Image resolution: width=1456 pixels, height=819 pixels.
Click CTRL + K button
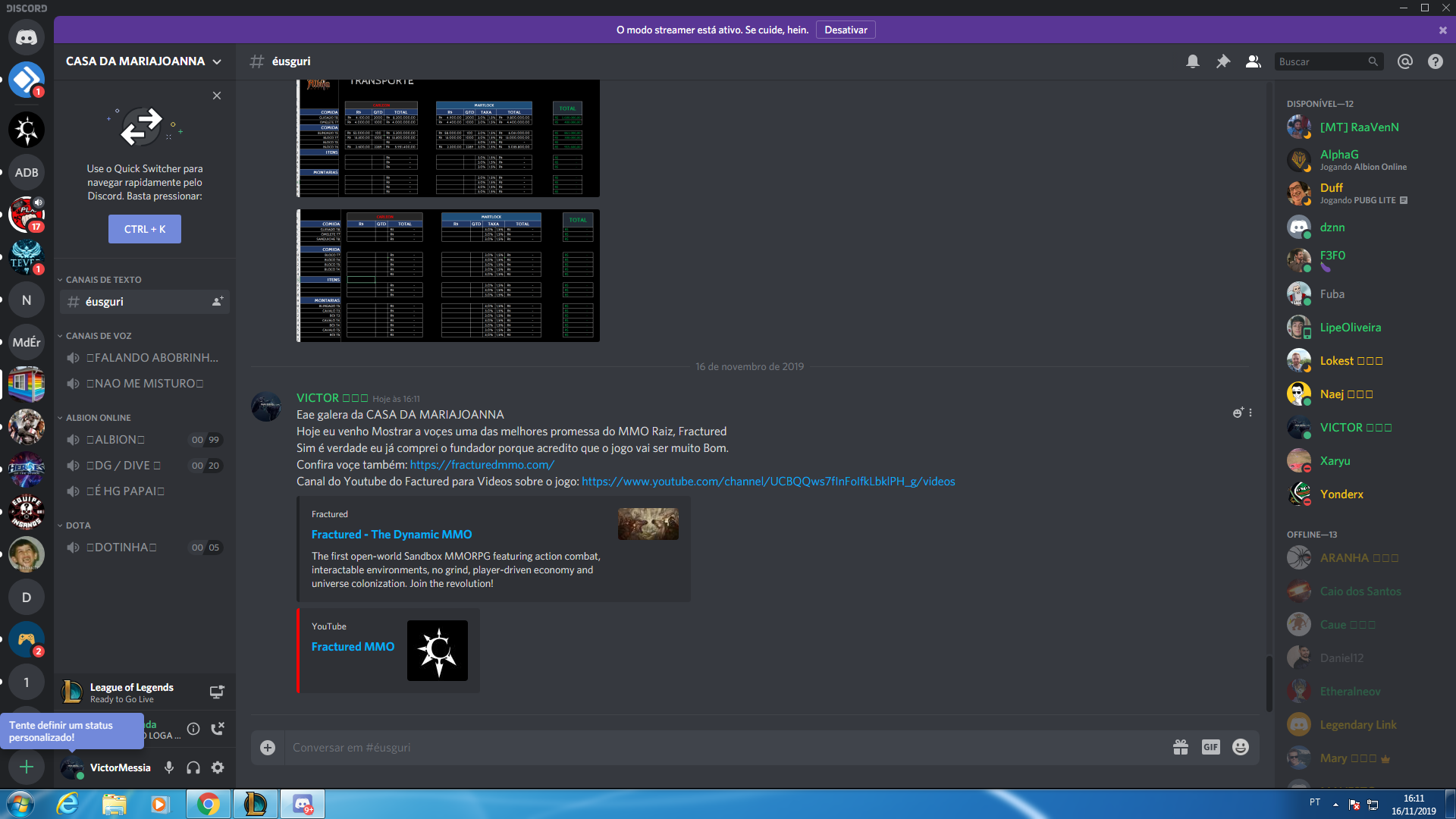(x=145, y=229)
